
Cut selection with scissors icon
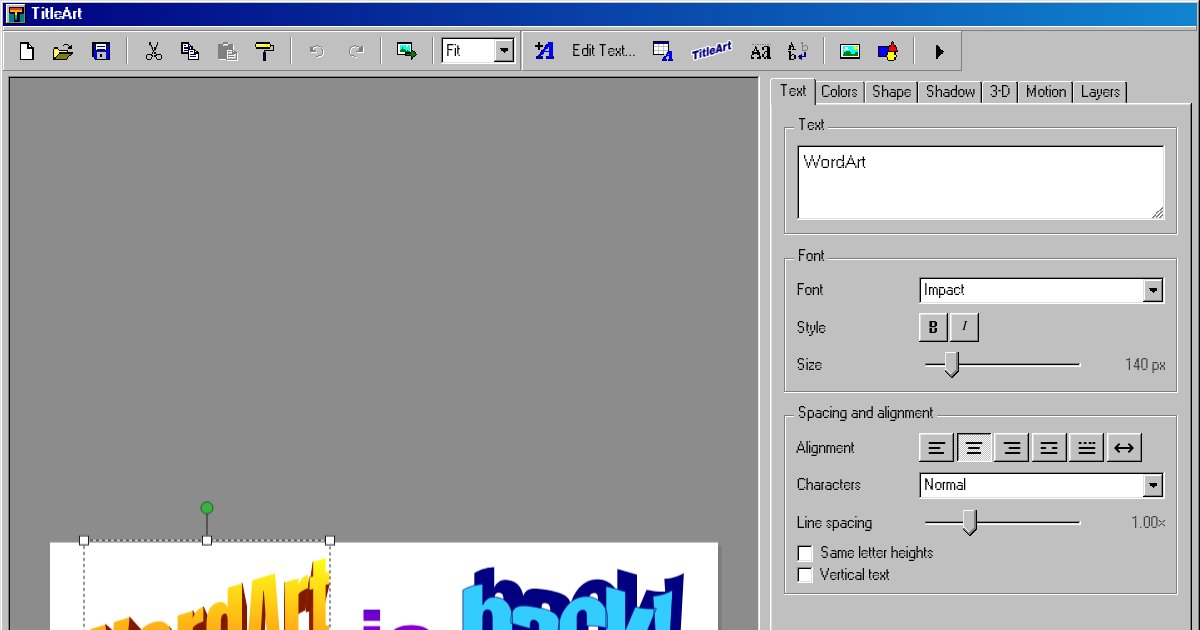tap(153, 51)
